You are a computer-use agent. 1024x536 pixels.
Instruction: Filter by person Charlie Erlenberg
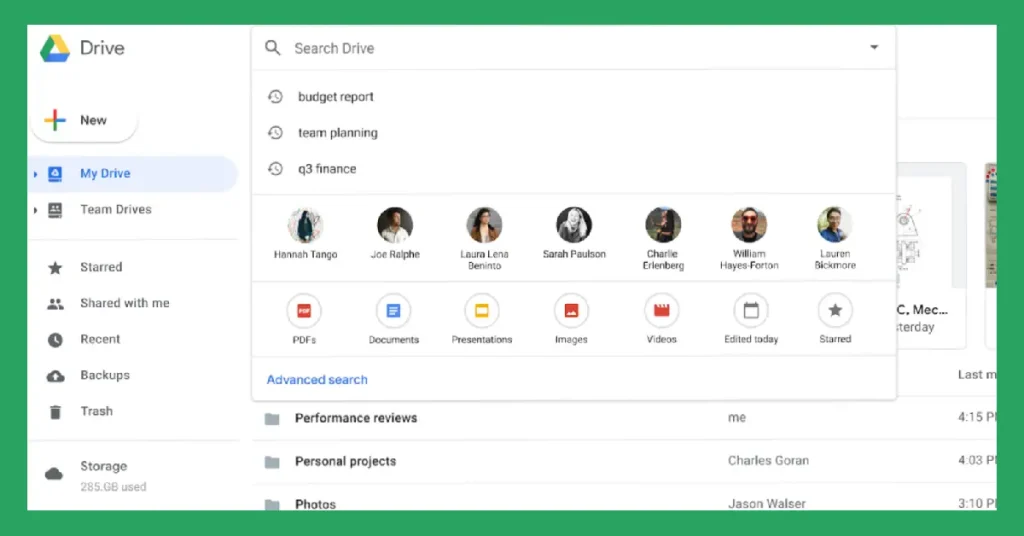[663, 238]
